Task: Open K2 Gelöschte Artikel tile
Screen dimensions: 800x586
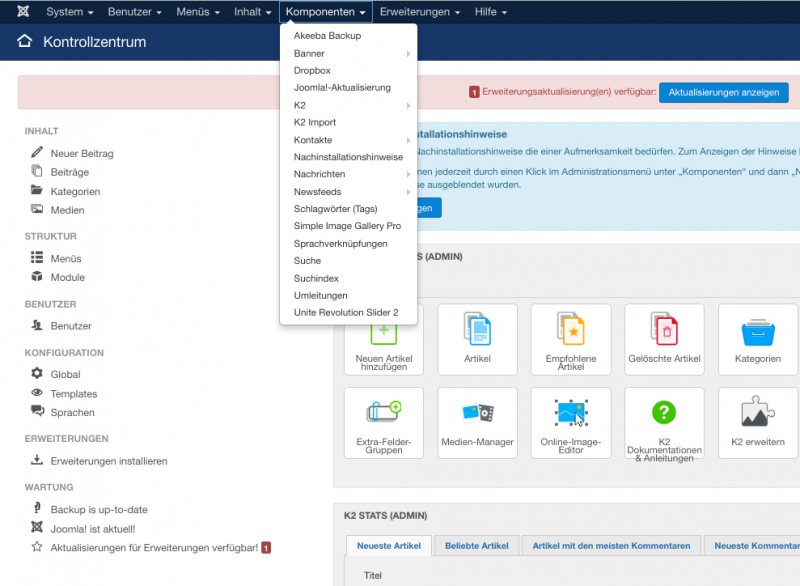Action: click(x=664, y=340)
